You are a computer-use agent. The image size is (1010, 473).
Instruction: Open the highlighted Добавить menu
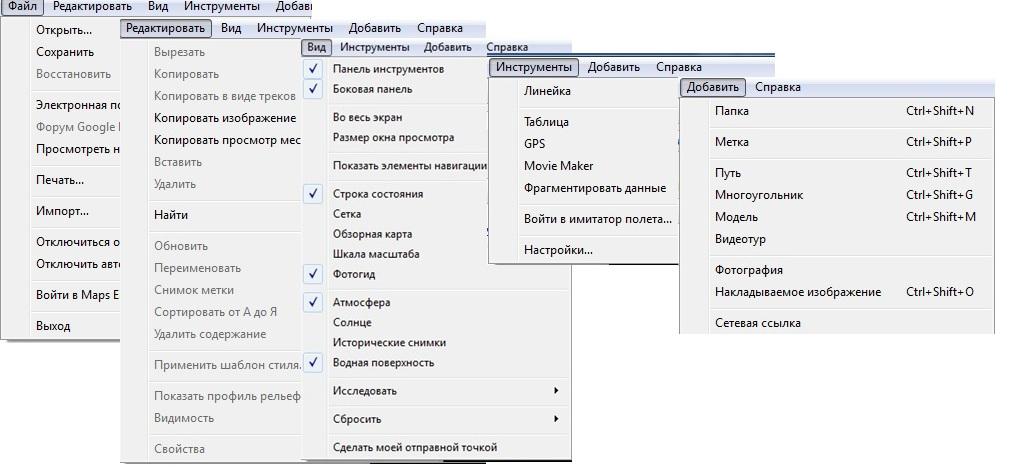coord(713,87)
